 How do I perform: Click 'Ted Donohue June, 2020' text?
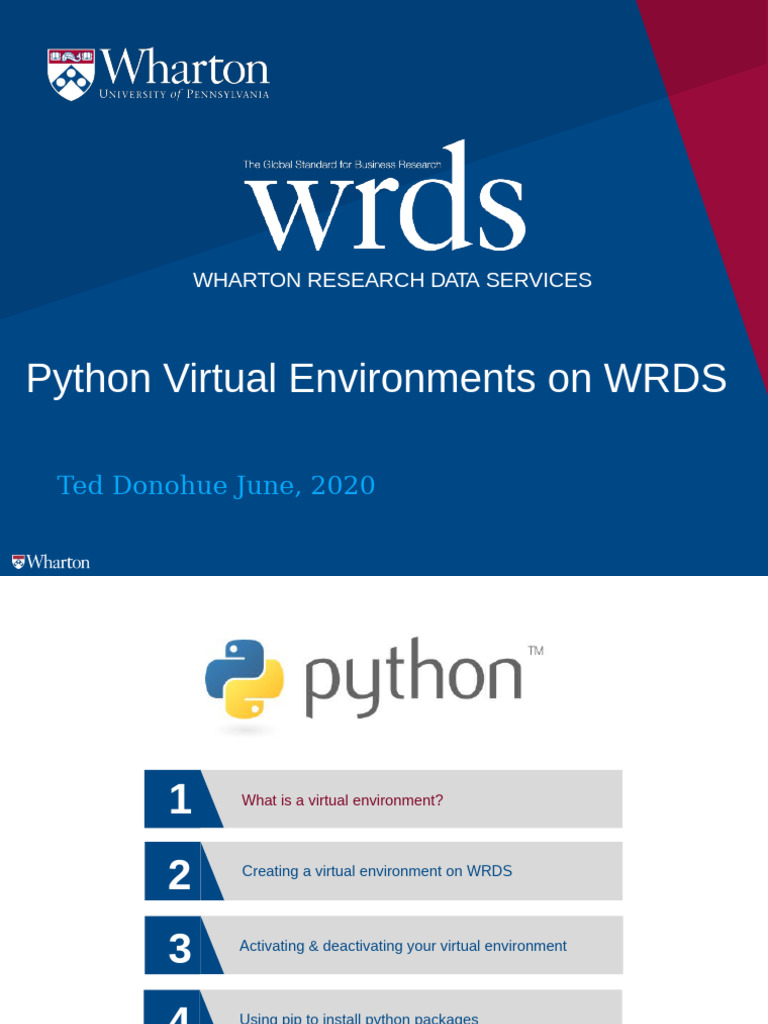click(x=216, y=486)
